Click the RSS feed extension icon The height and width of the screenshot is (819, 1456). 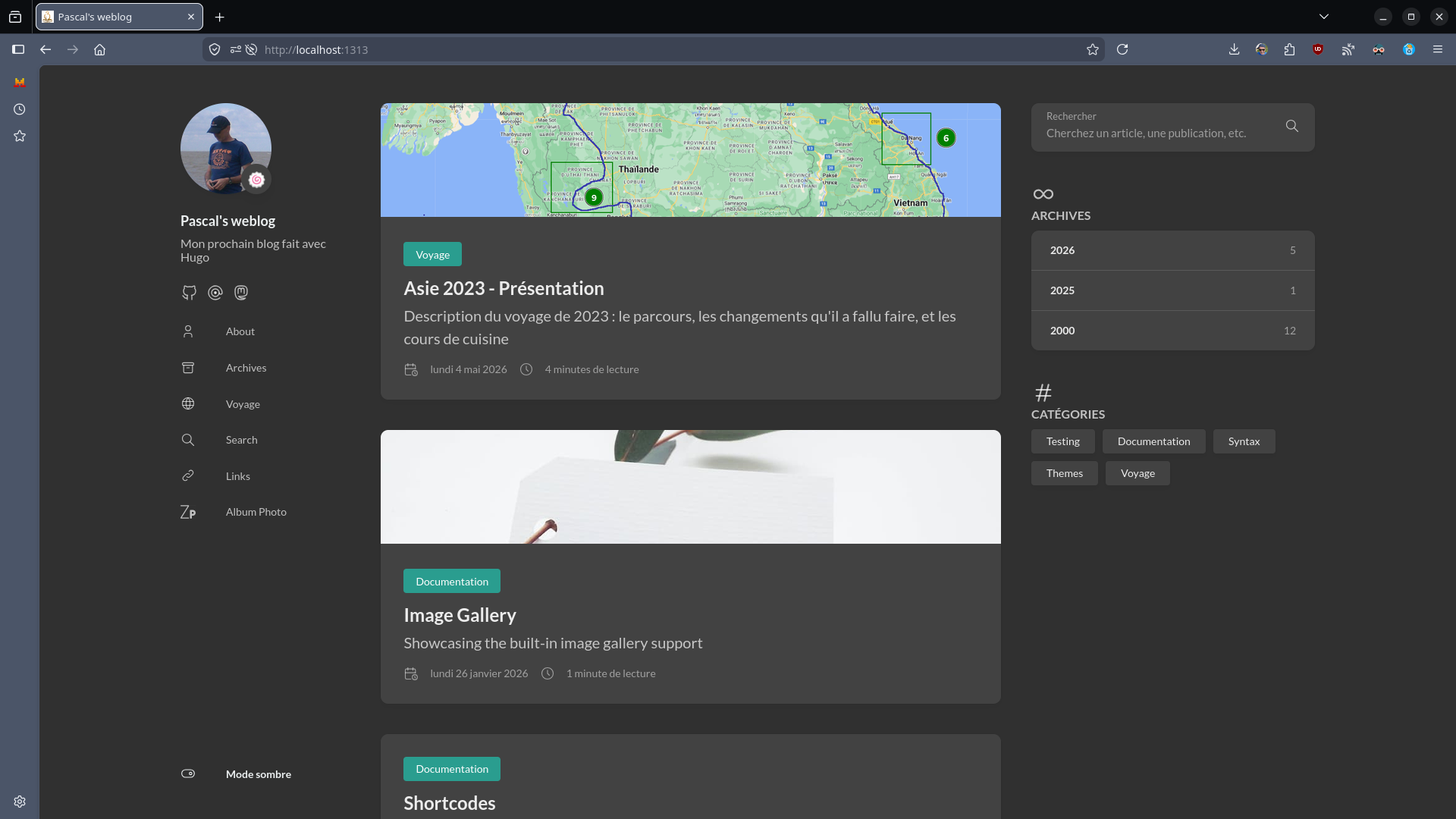click(x=1348, y=49)
